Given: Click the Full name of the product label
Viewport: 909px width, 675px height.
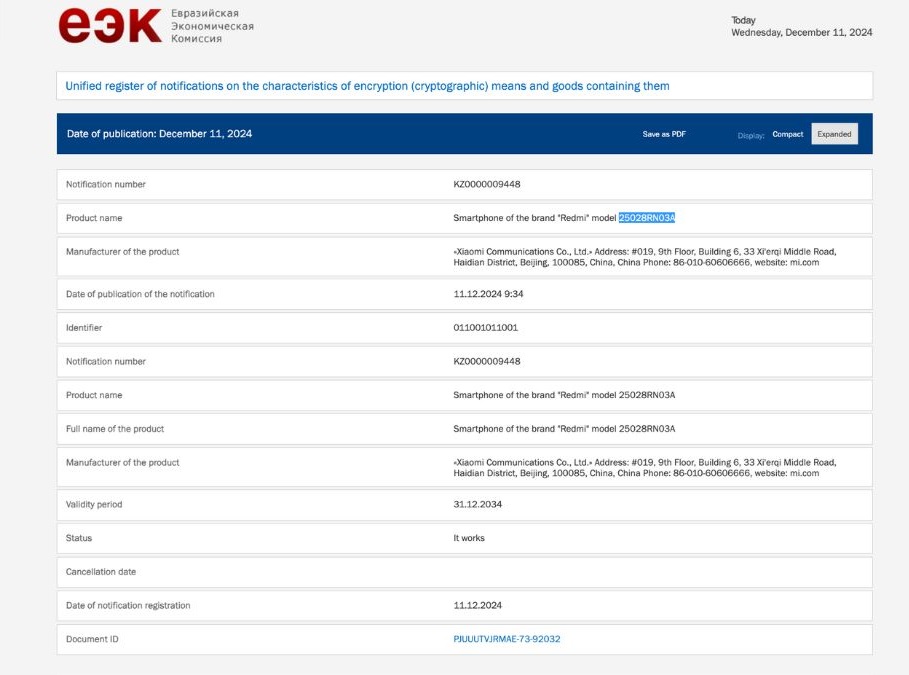Looking at the screenshot, I should pyautogui.click(x=115, y=429).
